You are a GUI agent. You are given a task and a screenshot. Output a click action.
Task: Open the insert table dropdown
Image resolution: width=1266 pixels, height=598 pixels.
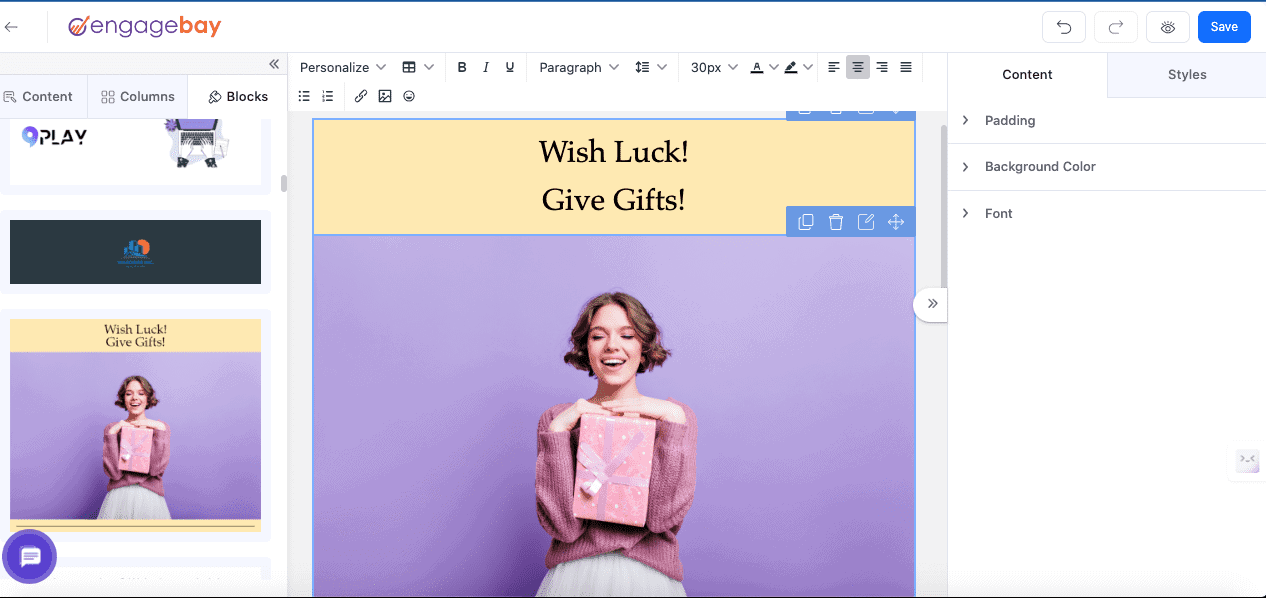[418, 68]
